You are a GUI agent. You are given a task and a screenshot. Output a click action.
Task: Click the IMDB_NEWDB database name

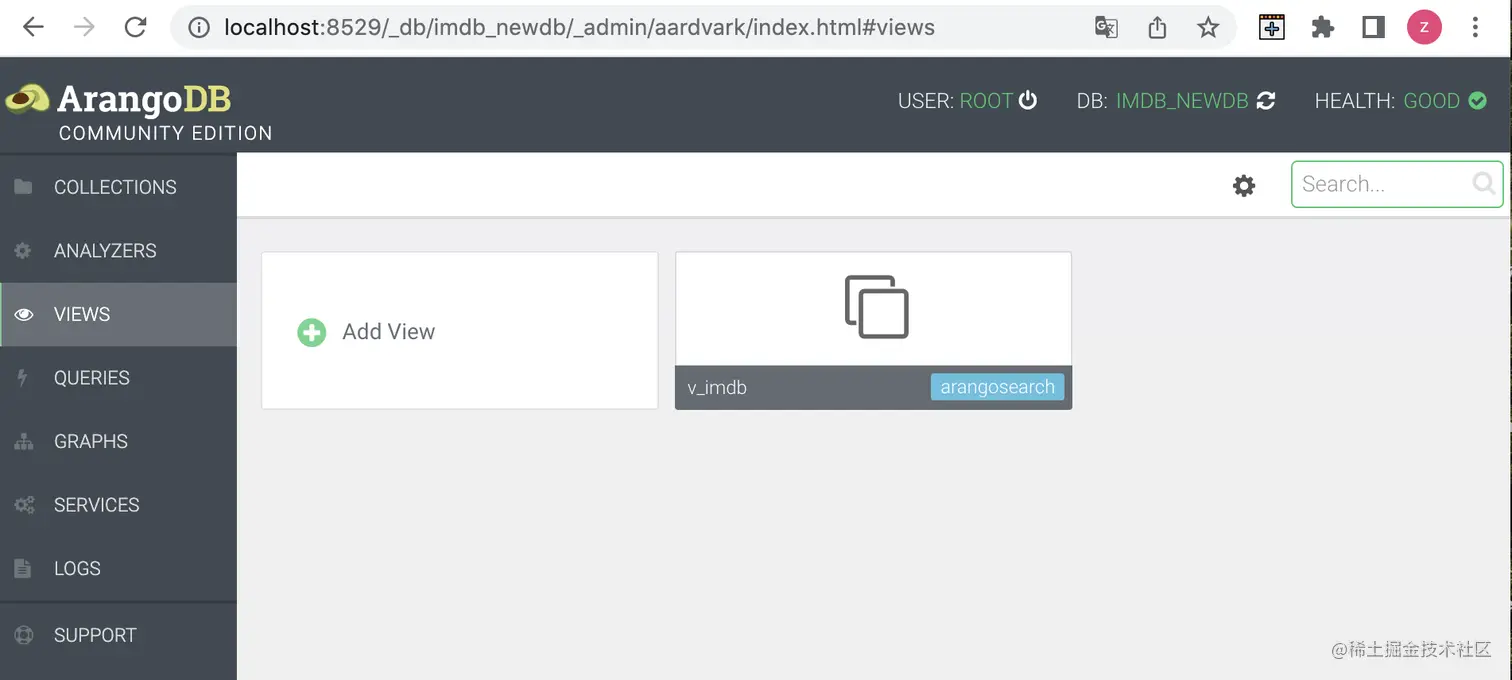(x=1182, y=101)
